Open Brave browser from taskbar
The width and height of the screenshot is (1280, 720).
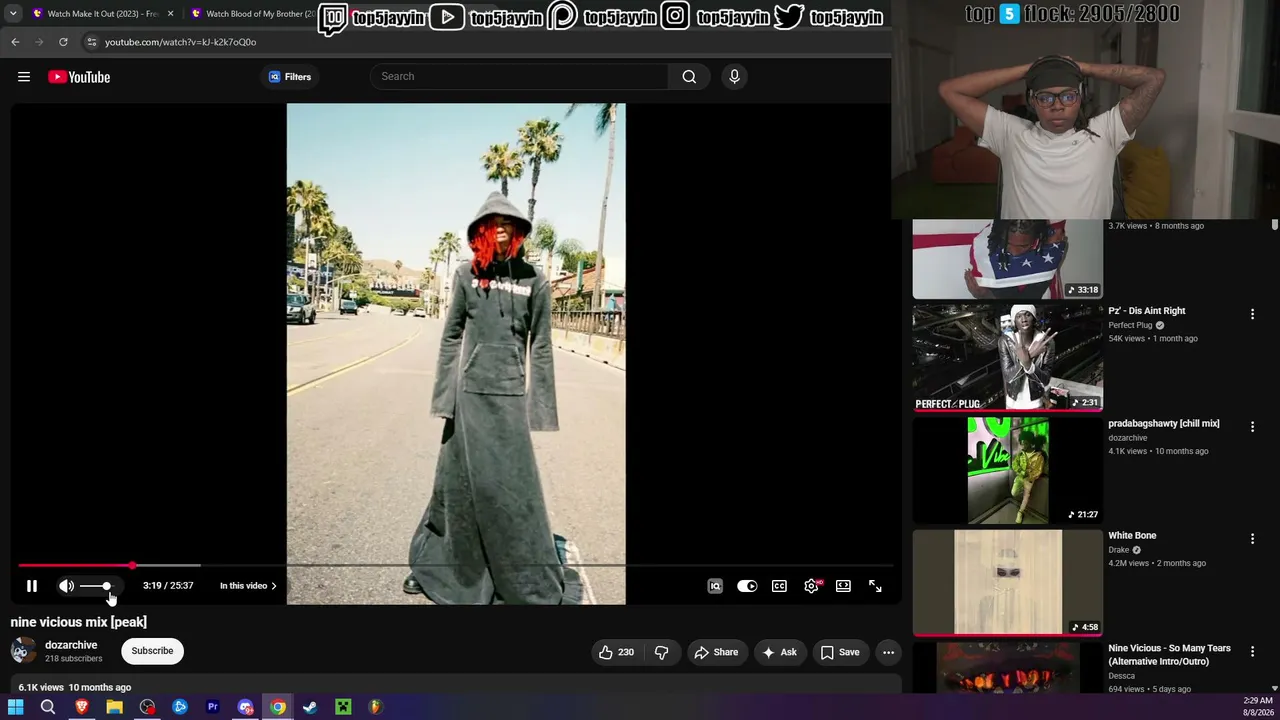82,707
